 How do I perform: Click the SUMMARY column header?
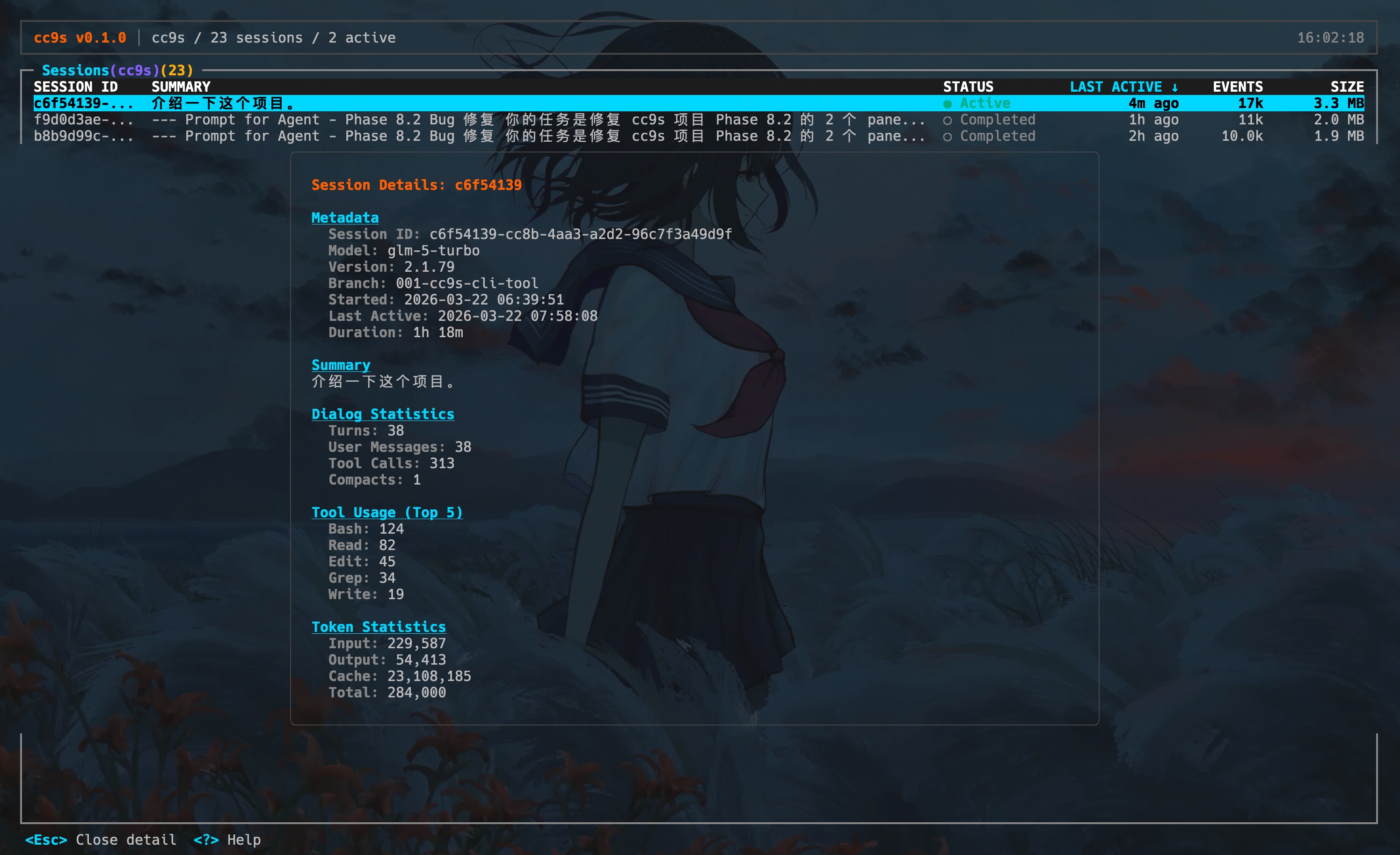(x=181, y=87)
